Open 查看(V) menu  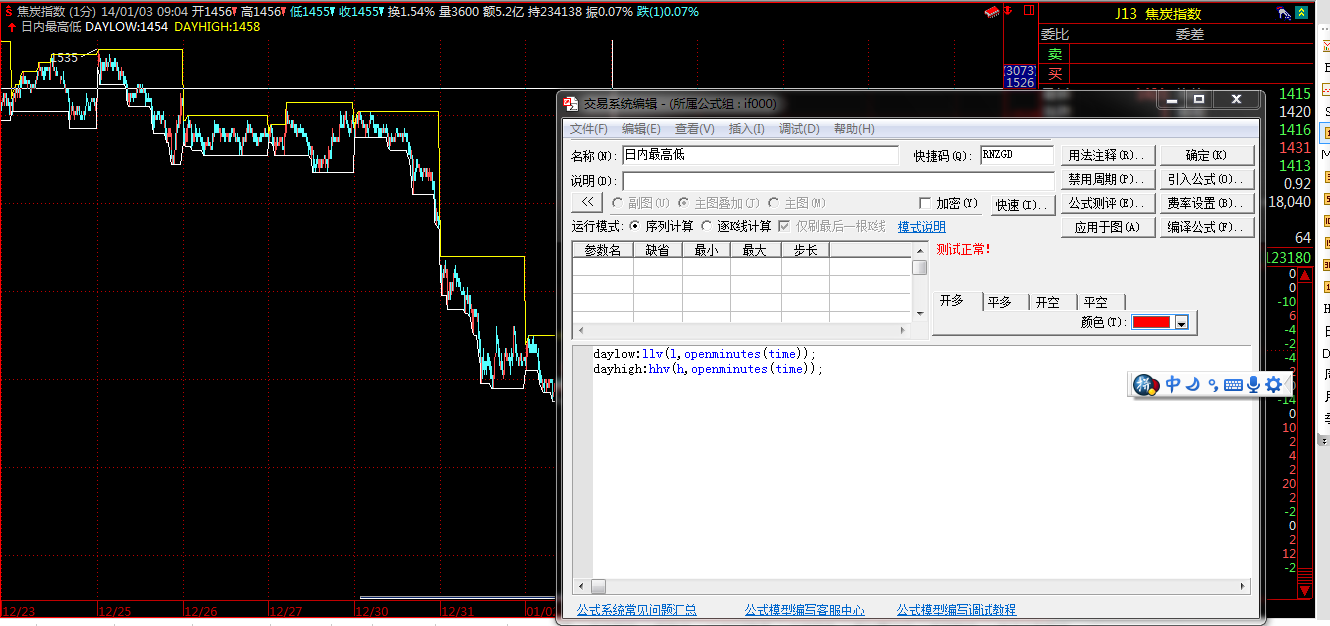coord(695,129)
